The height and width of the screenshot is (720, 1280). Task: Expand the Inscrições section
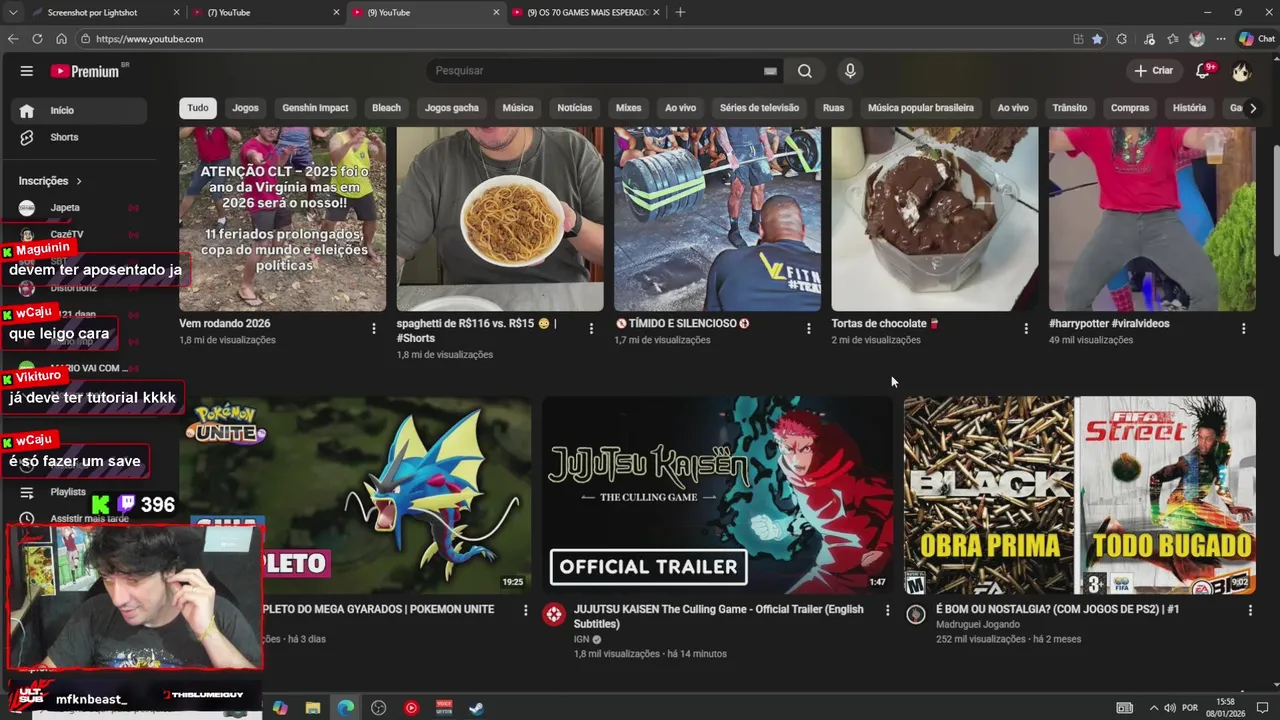click(x=50, y=181)
